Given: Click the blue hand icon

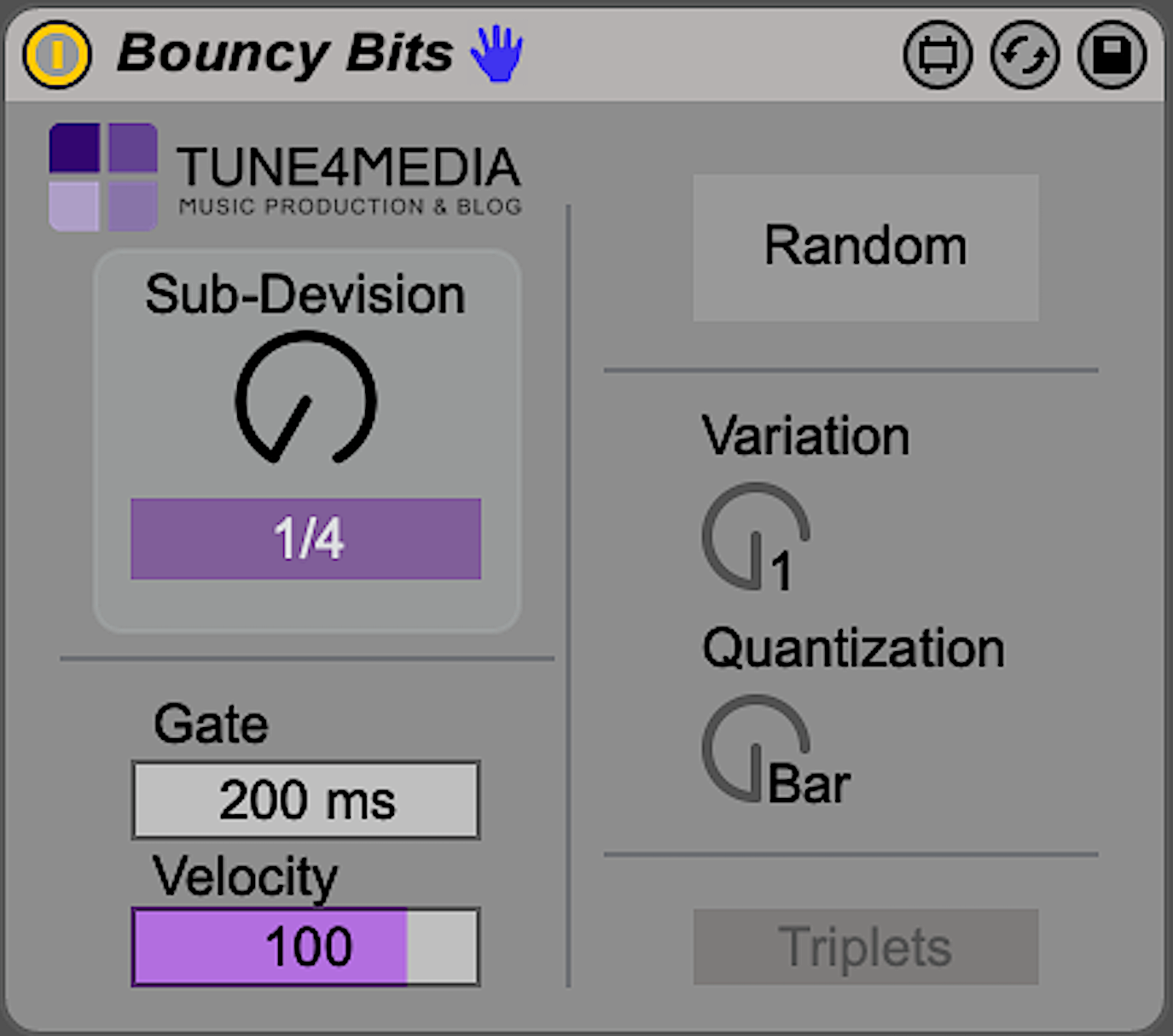Looking at the screenshot, I should [496, 54].
